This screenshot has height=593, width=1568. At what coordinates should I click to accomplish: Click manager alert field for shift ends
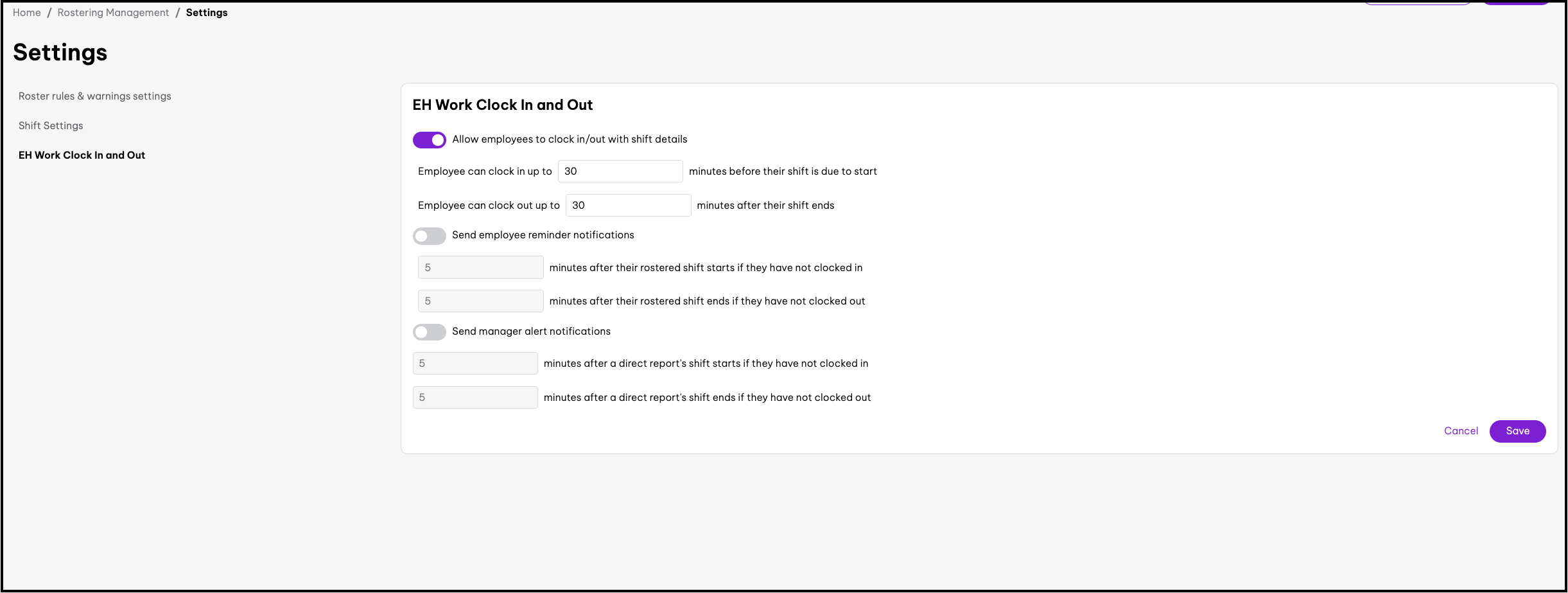click(x=475, y=398)
